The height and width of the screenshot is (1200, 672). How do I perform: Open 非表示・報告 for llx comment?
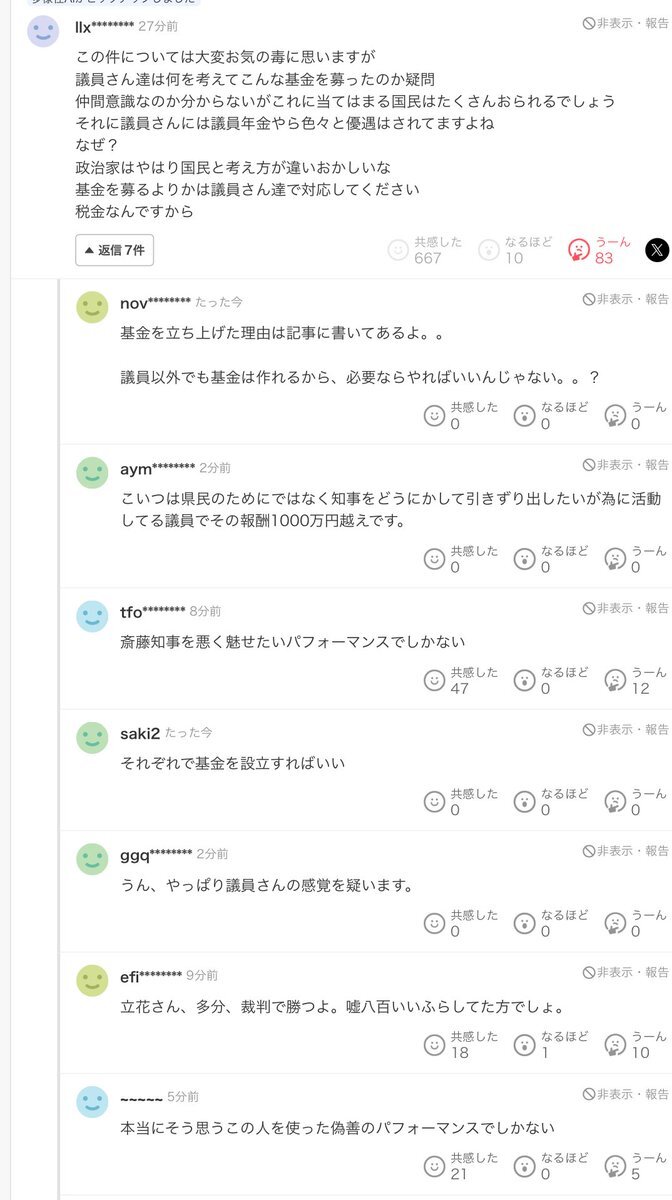tap(626, 23)
